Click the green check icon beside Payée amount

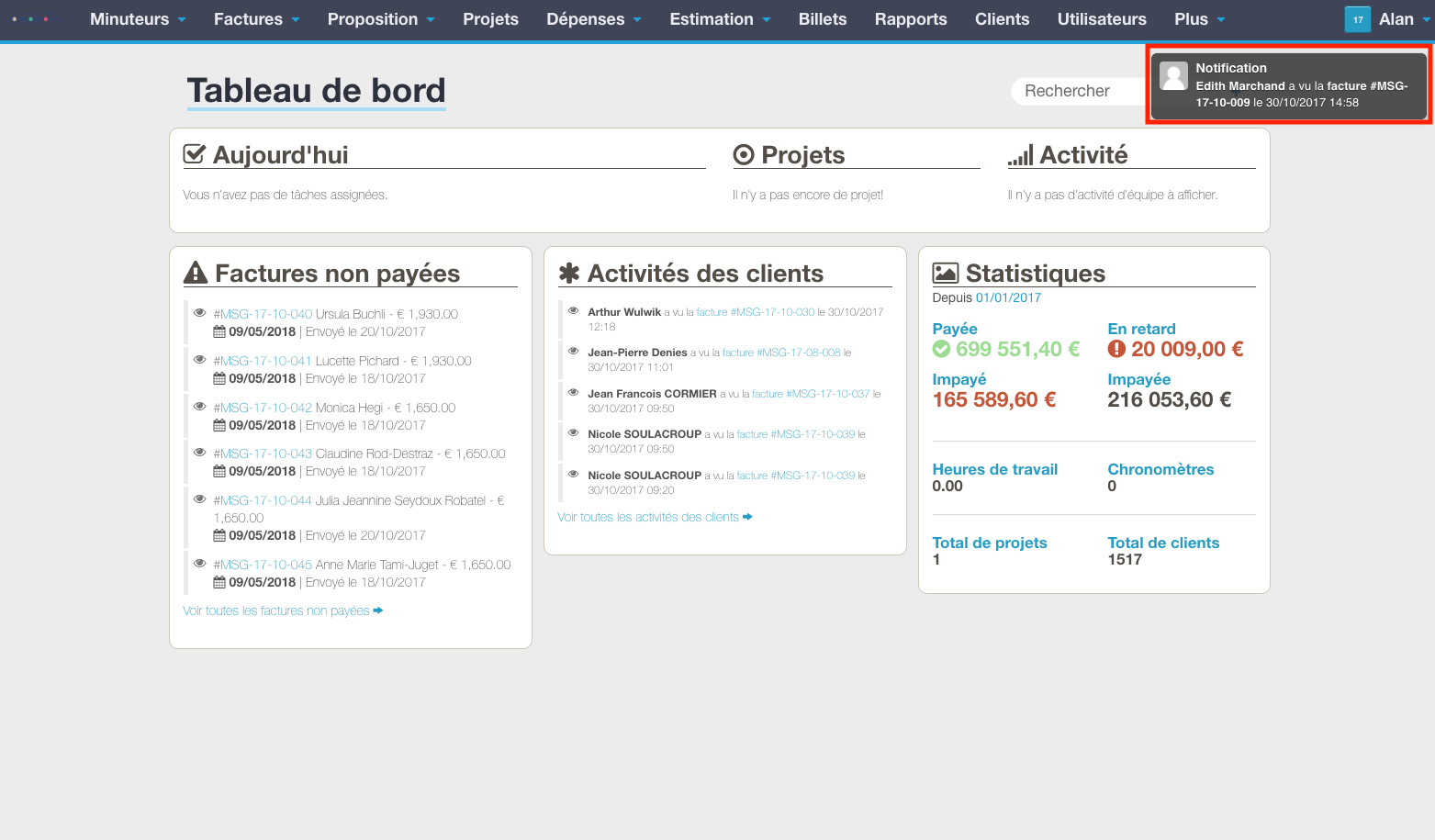point(941,349)
